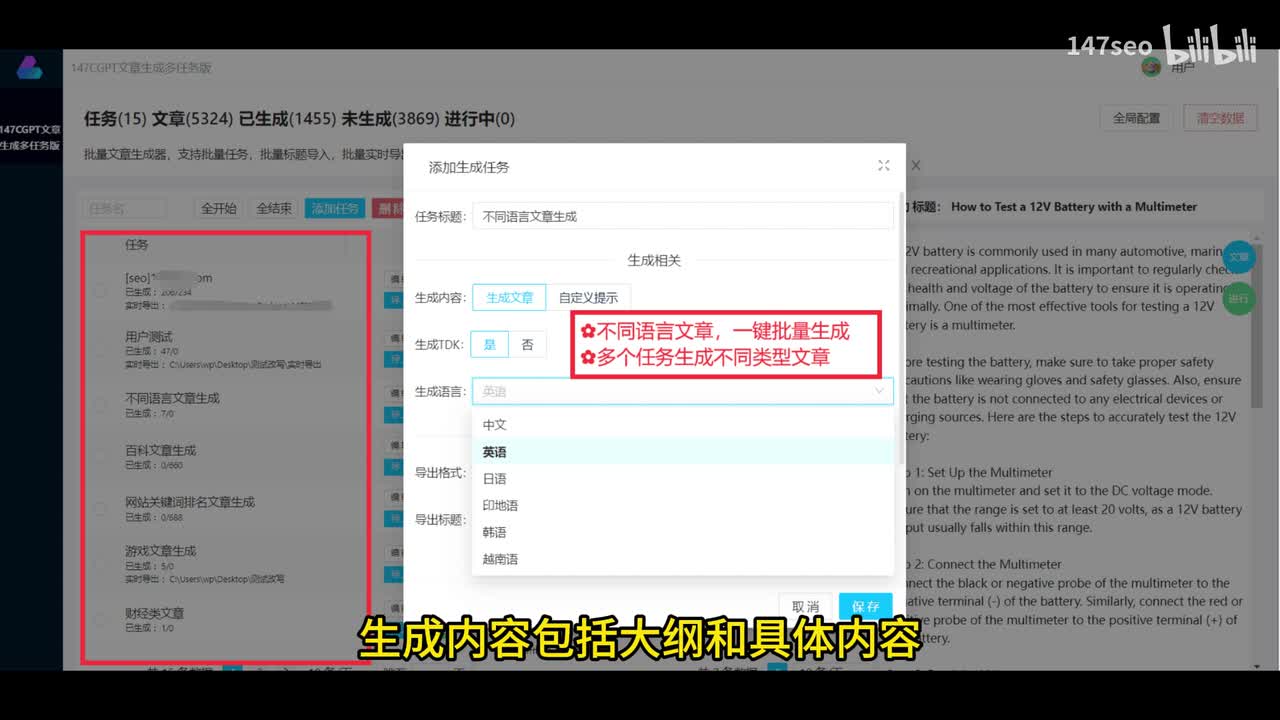Click the 取消 button

(805, 606)
